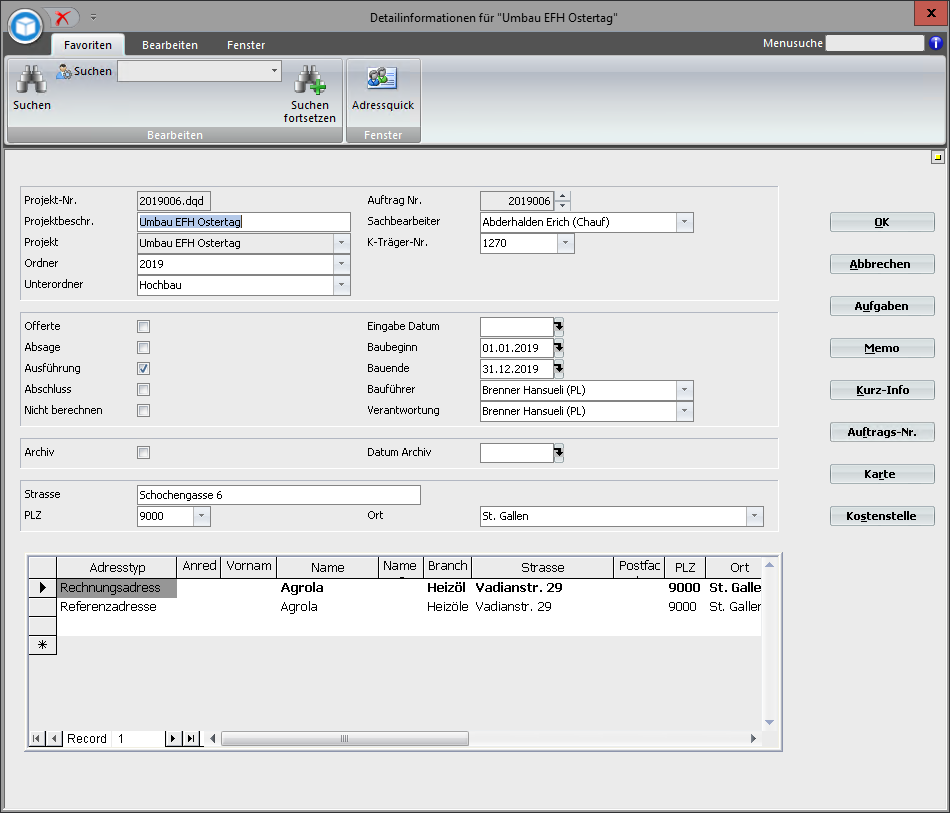Enable the Offerte checkbox

pos(143,327)
